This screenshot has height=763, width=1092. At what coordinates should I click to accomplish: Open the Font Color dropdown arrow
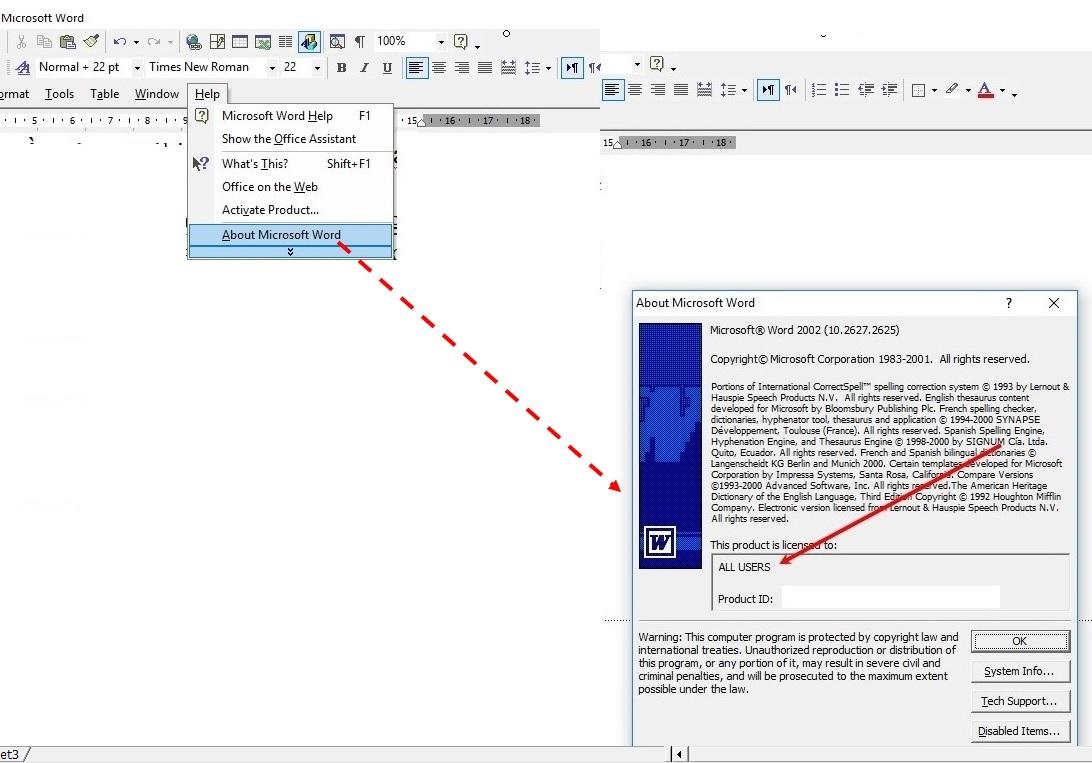pos(1002,90)
